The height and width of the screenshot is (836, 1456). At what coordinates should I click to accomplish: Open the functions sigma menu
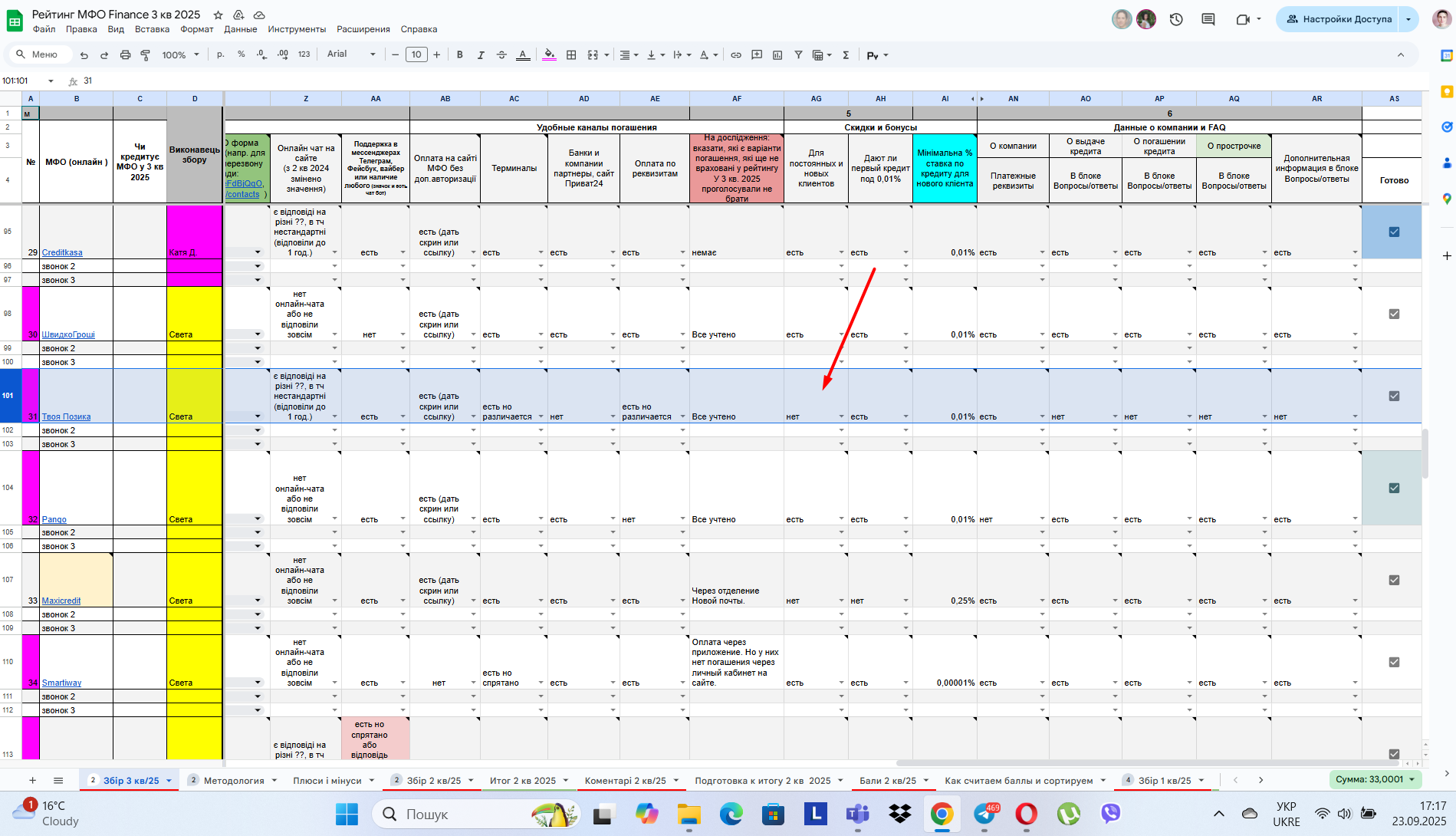tap(846, 55)
